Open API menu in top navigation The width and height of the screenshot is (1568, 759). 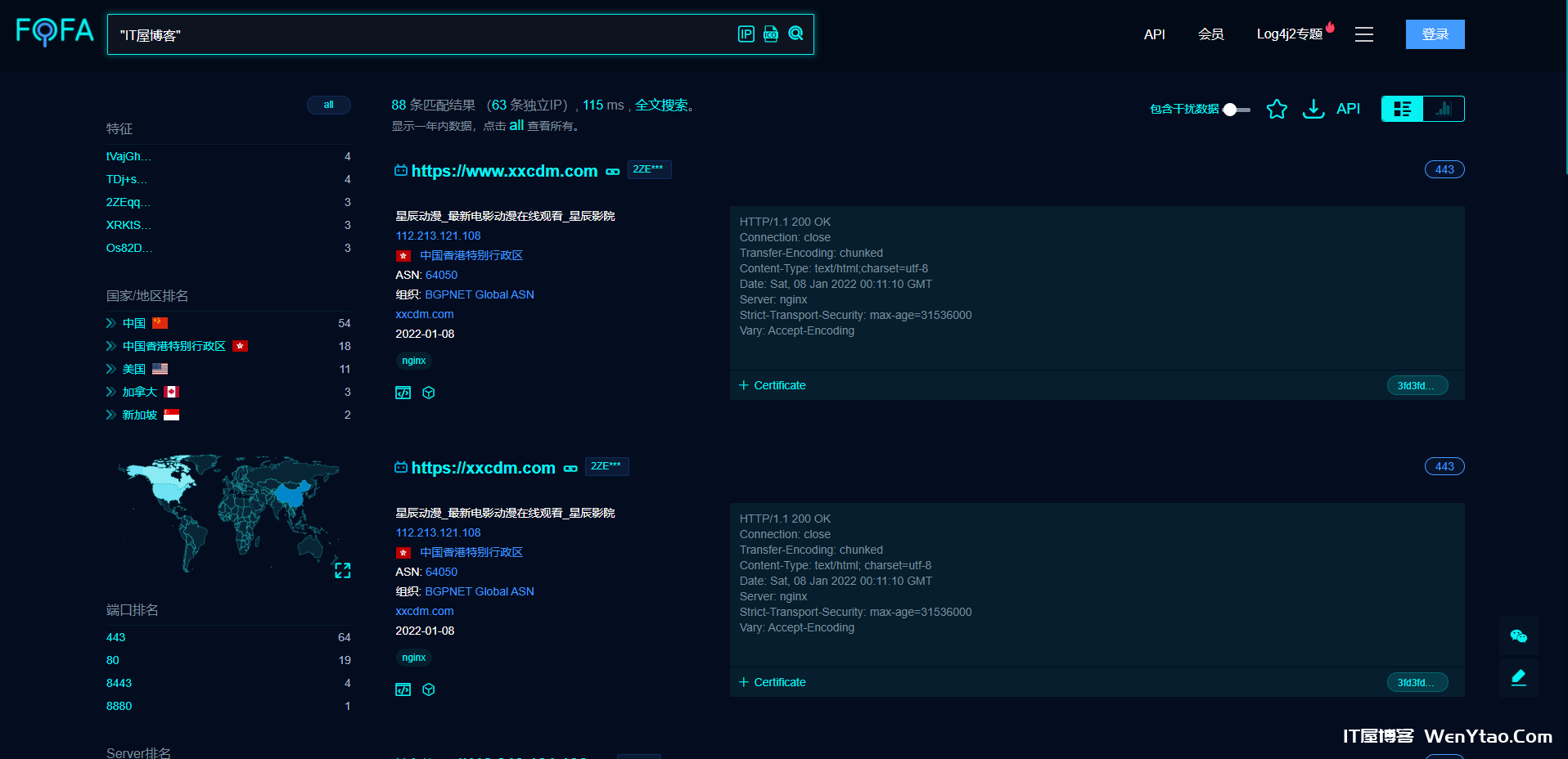pyautogui.click(x=1155, y=34)
